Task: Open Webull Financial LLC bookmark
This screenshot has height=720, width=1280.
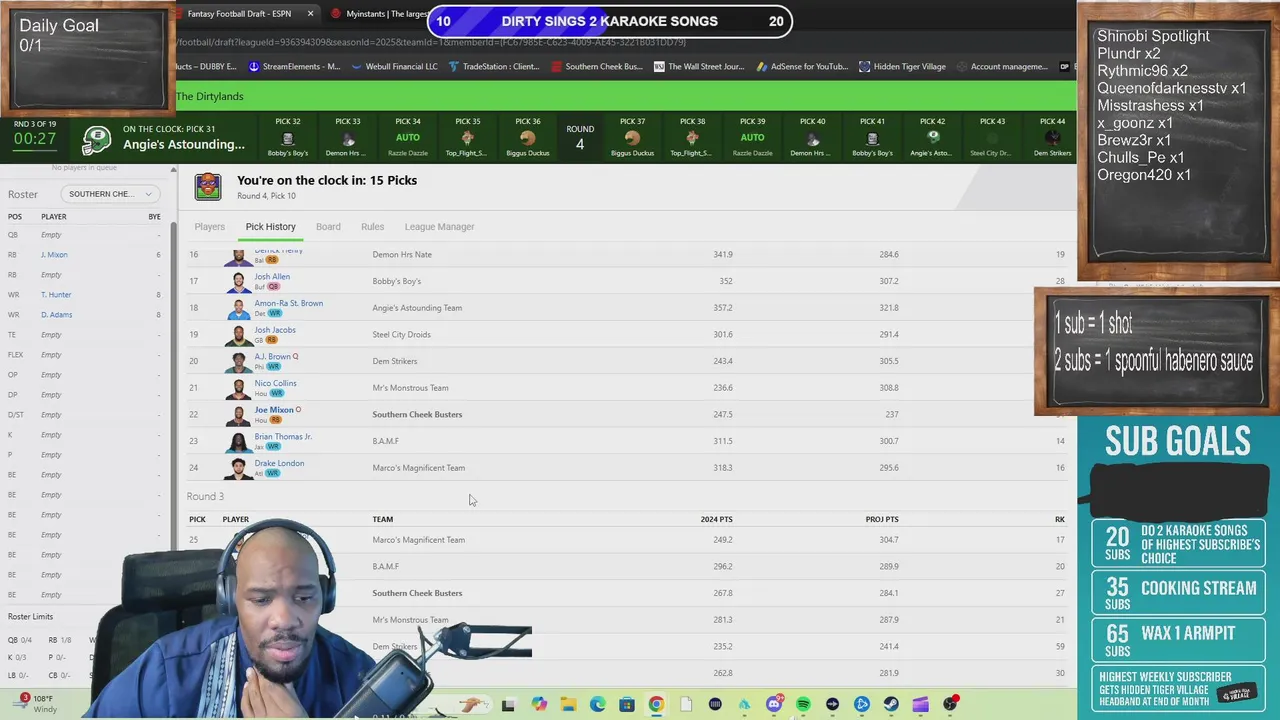Action: [x=395, y=67]
